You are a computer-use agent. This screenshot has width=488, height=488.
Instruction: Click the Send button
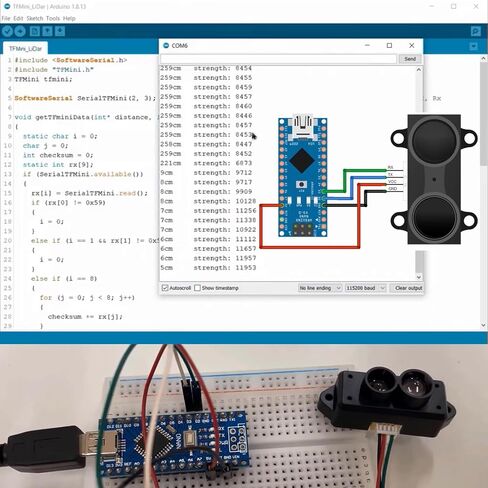pyautogui.click(x=410, y=59)
